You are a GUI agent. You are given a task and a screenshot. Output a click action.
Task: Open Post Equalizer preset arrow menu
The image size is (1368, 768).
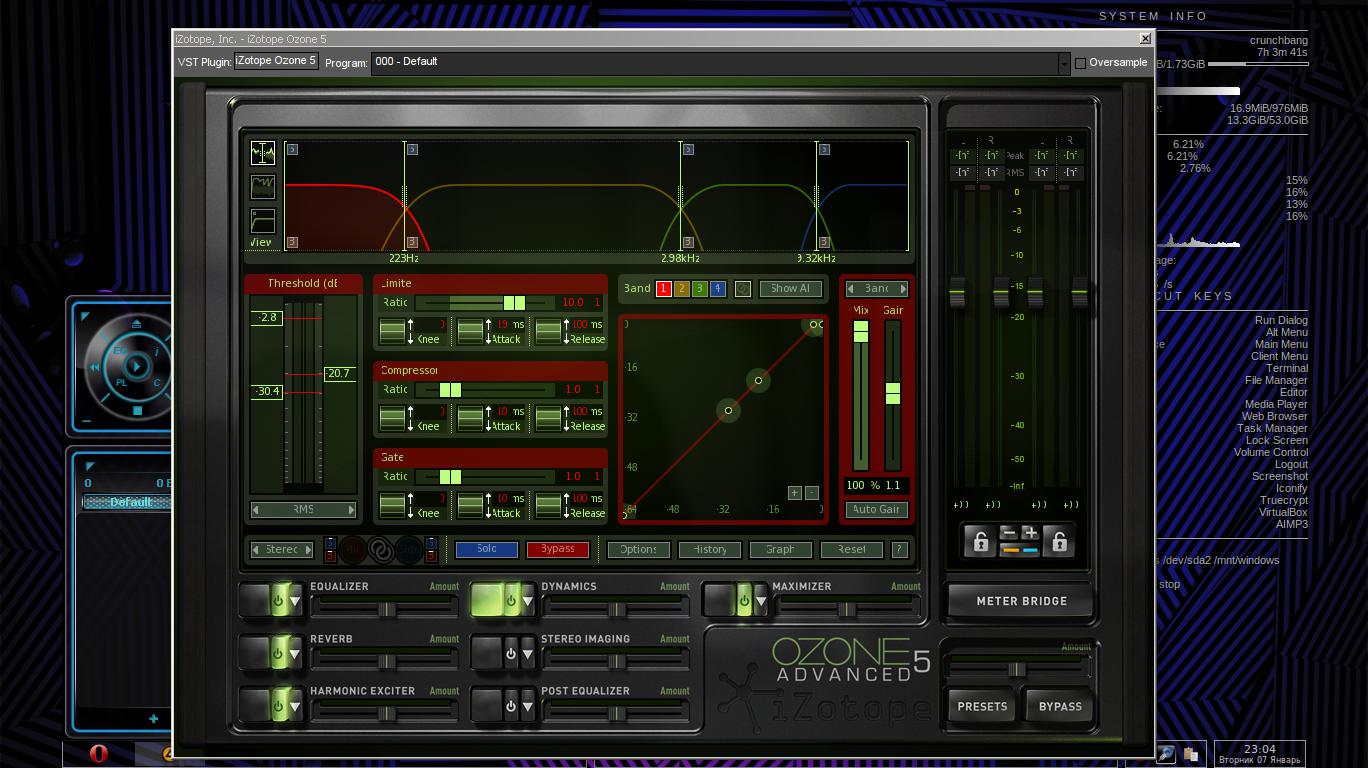527,705
